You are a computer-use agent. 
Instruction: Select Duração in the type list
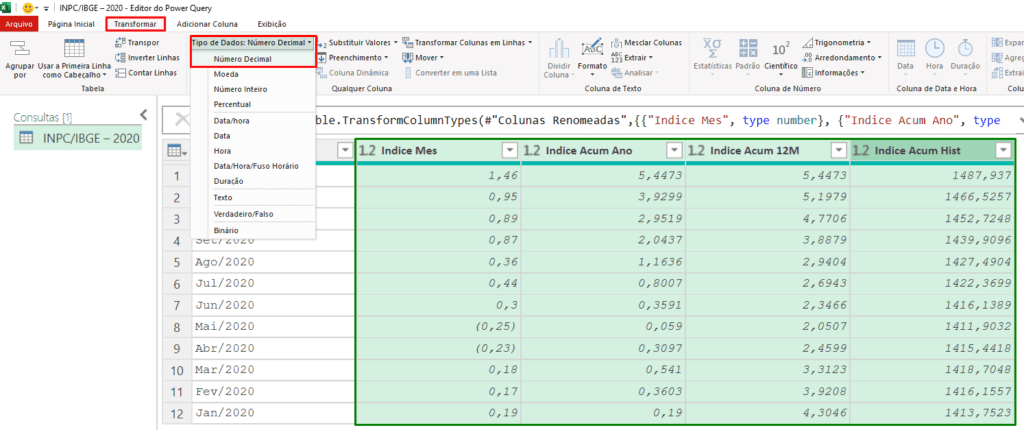tap(228, 181)
